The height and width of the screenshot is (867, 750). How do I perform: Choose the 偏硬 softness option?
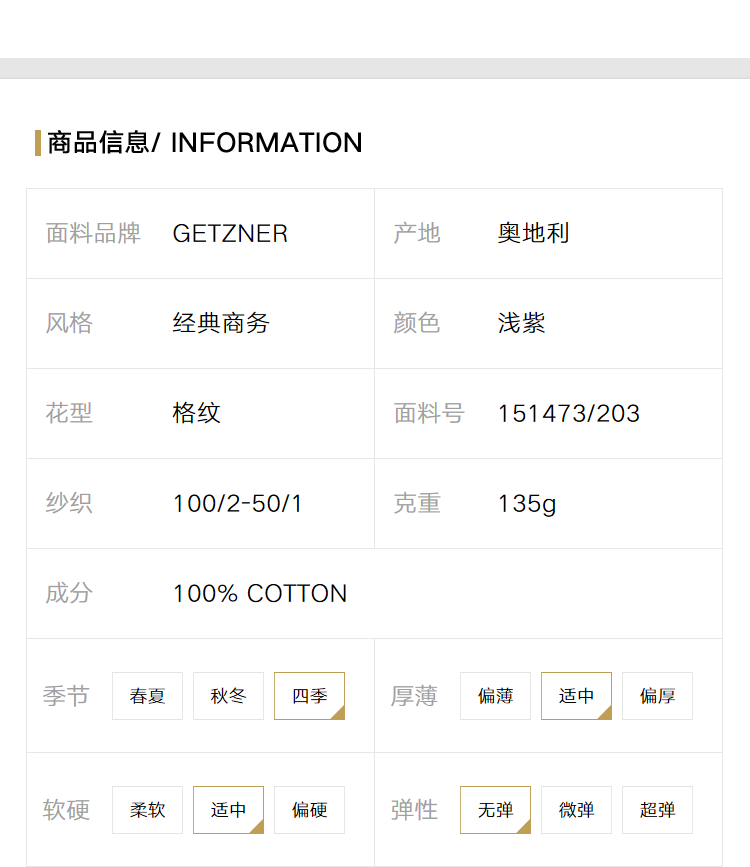pos(309,809)
